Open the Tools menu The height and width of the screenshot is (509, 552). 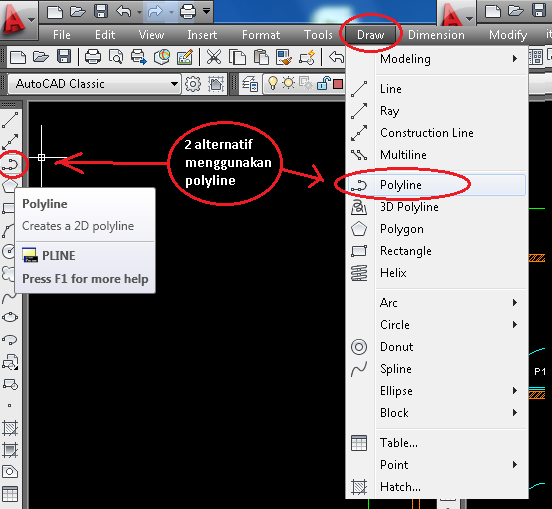318,35
